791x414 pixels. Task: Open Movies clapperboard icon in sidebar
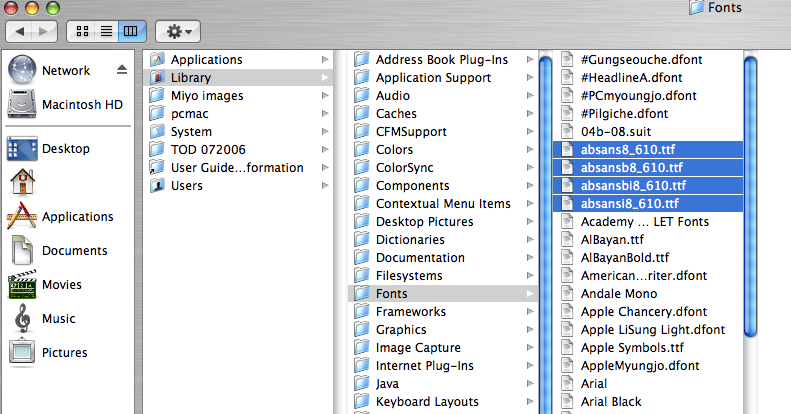[x=22, y=284]
